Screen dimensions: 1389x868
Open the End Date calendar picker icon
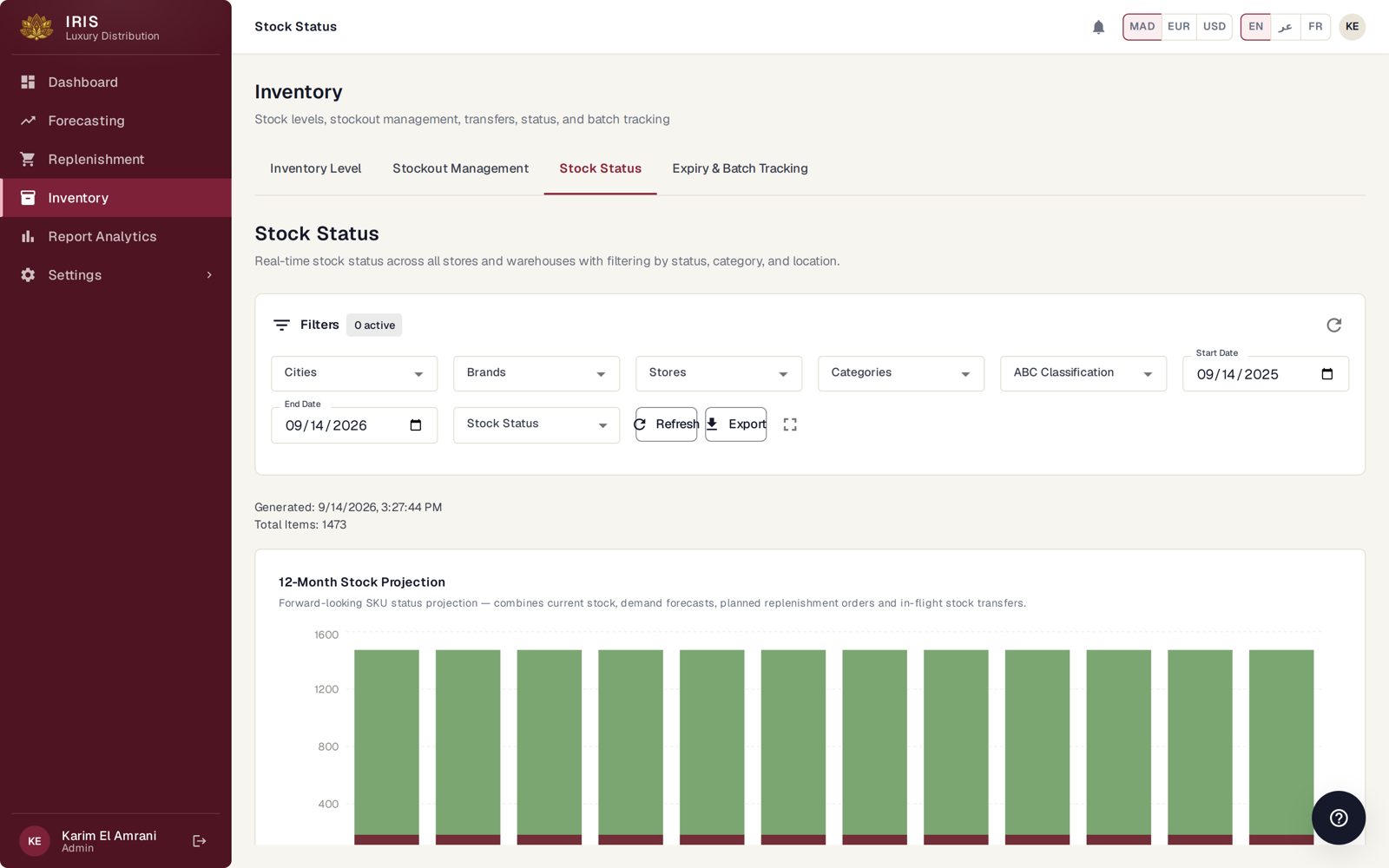tap(416, 425)
